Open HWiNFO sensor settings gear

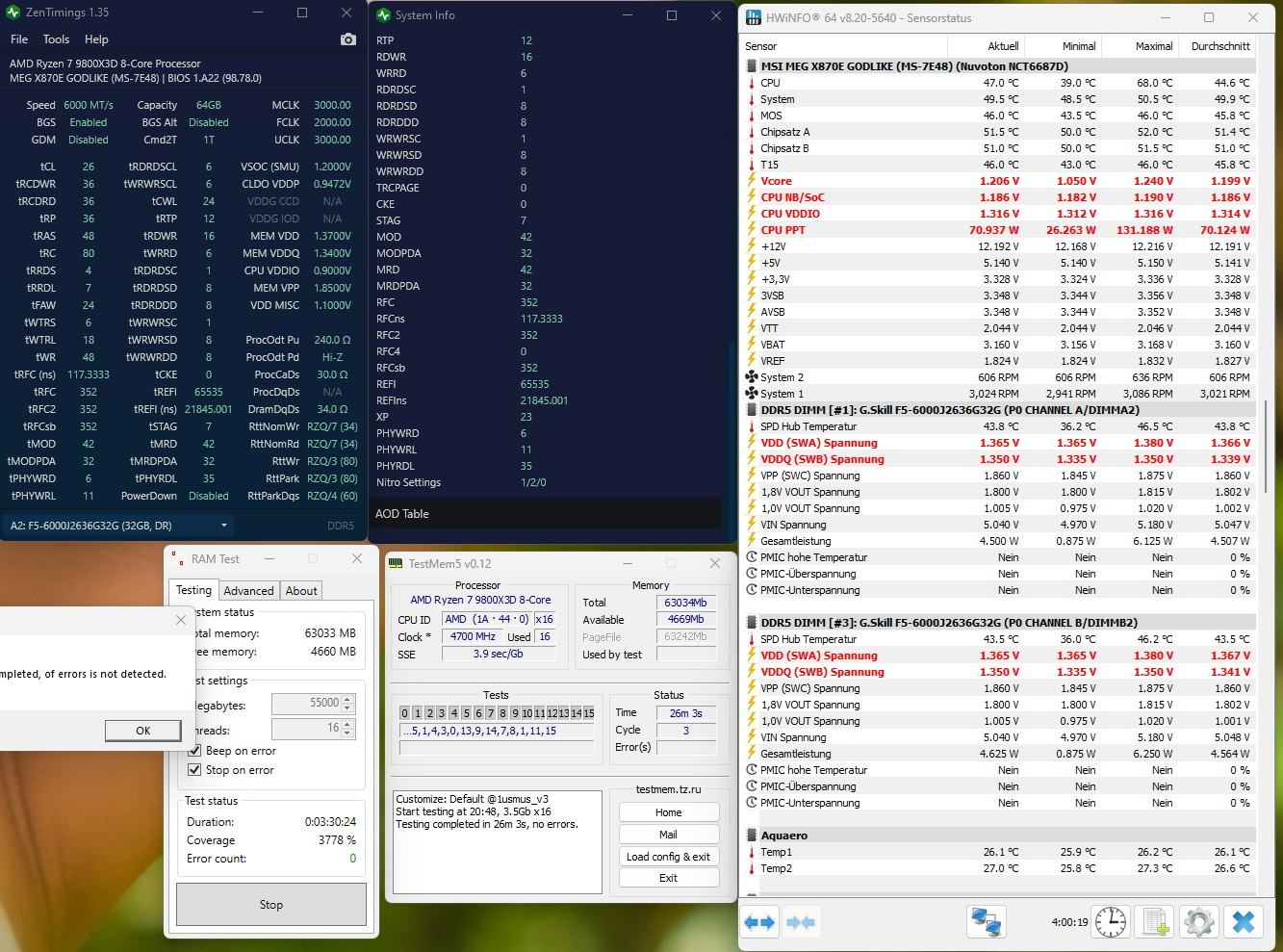(x=1199, y=922)
